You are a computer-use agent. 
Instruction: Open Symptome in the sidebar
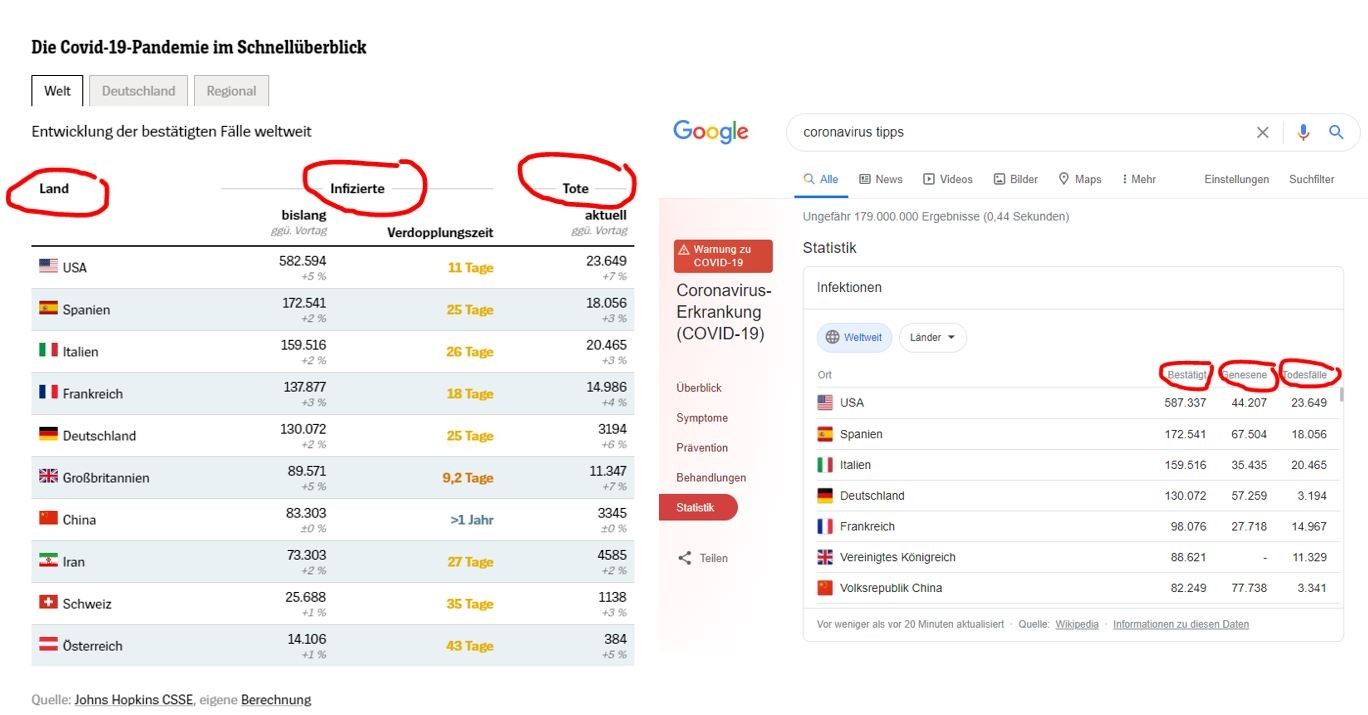[702, 418]
